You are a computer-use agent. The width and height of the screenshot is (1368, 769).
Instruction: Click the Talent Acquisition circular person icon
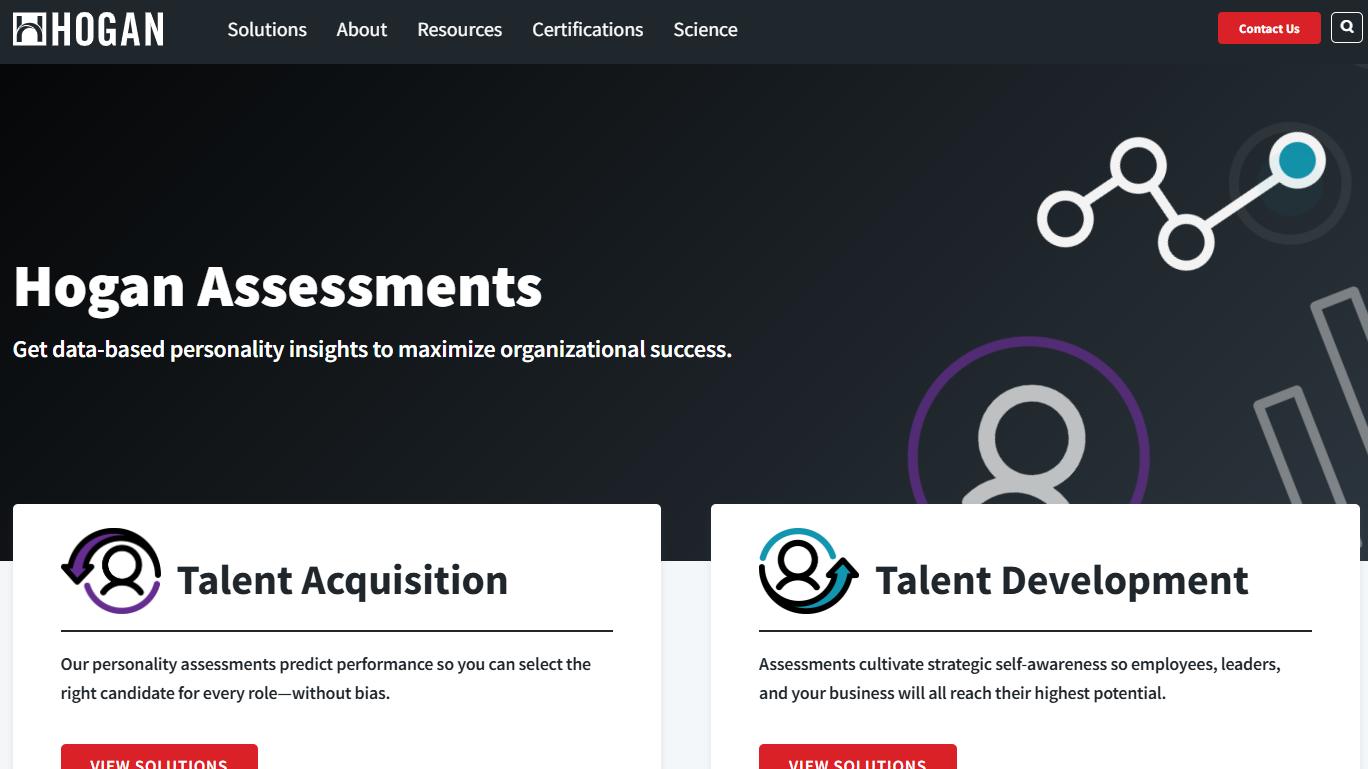111,571
